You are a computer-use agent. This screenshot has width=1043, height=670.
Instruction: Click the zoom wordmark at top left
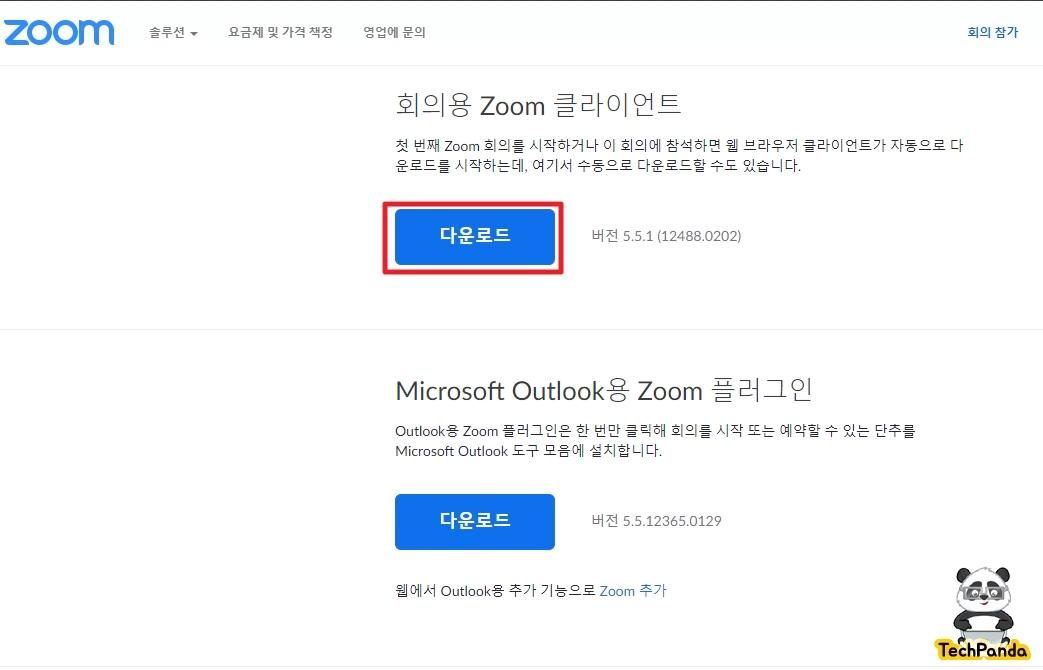[58, 32]
